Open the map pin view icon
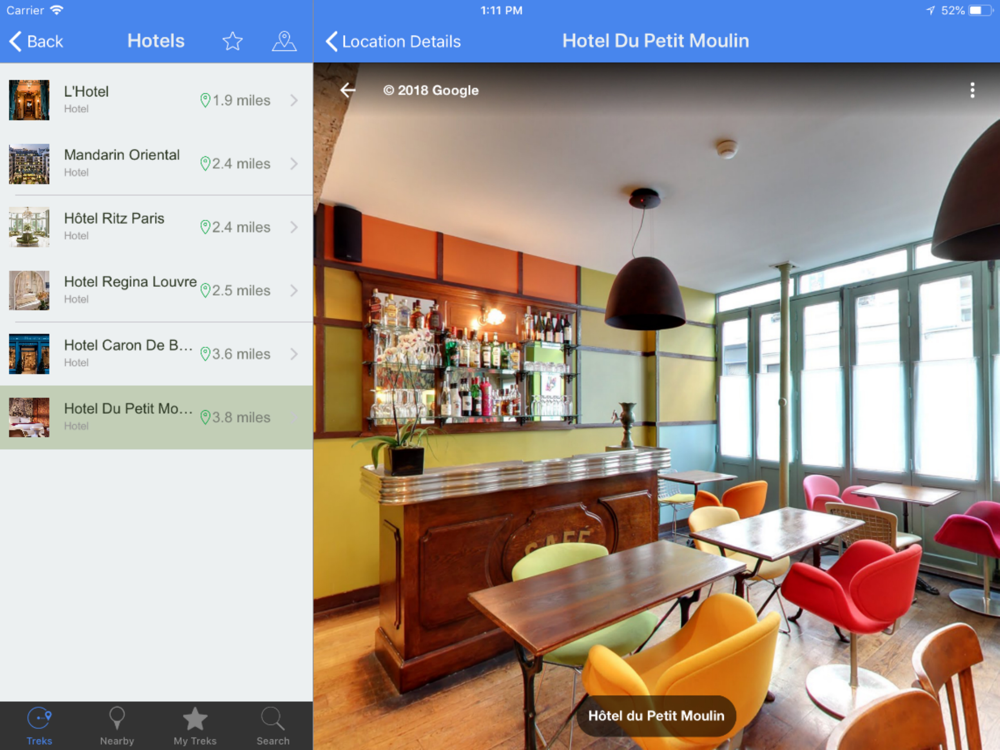This screenshot has width=1000, height=750. [284, 41]
